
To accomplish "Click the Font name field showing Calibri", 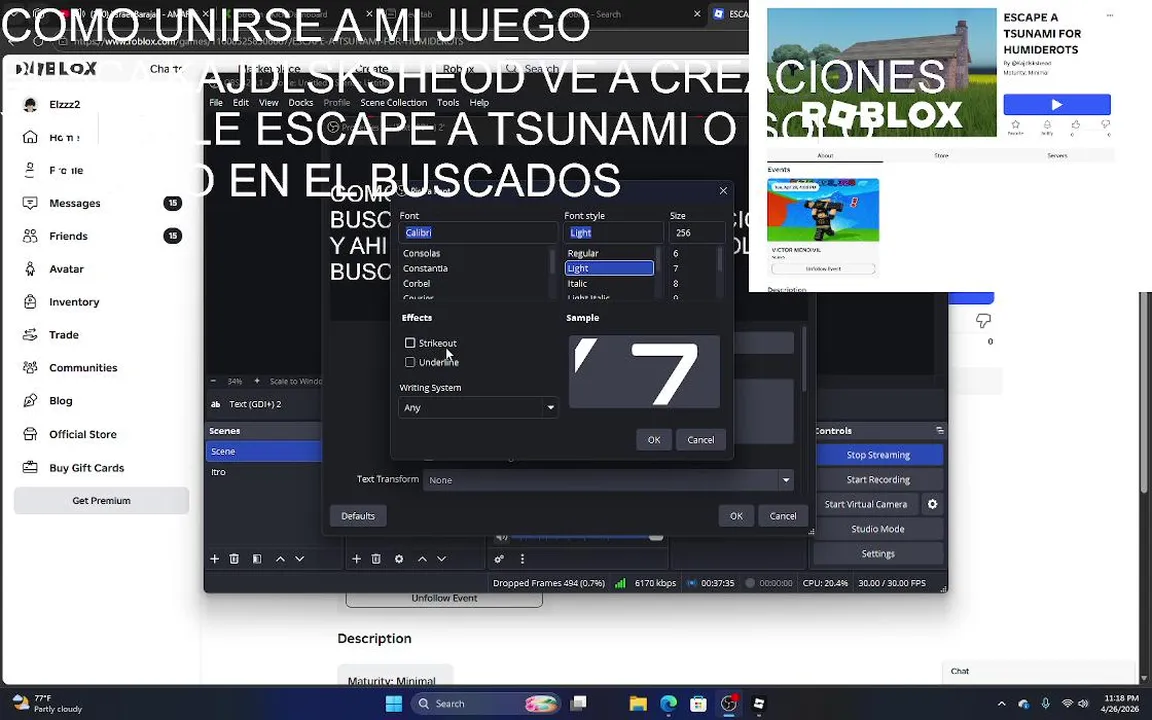I will [478, 233].
